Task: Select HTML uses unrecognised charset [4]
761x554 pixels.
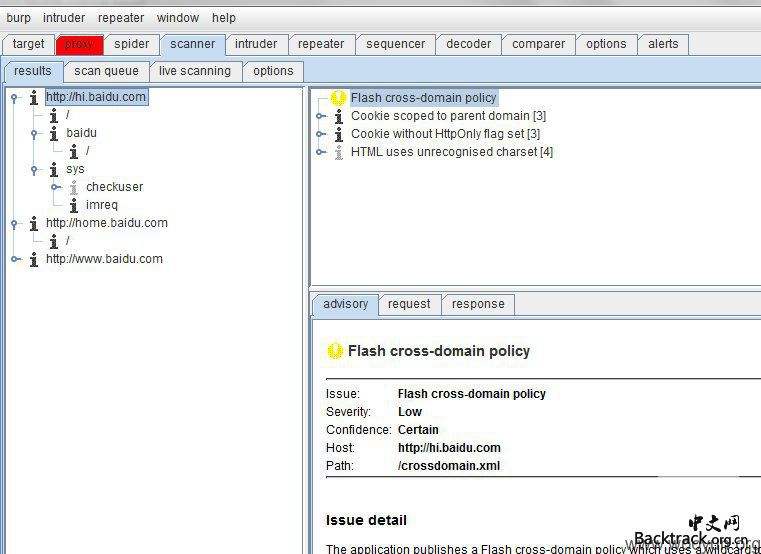Action: click(x=452, y=152)
